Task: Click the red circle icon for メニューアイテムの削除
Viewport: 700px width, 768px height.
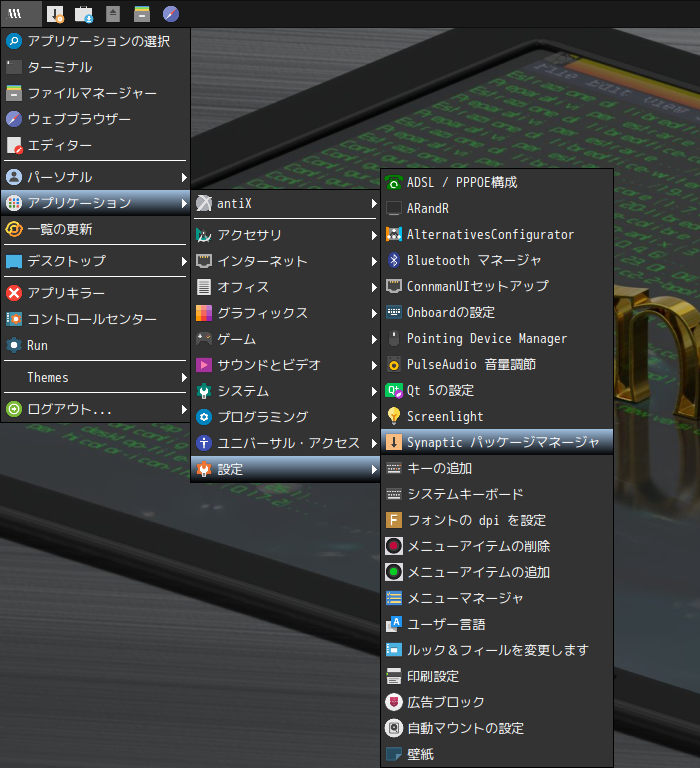Action: [394, 546]
